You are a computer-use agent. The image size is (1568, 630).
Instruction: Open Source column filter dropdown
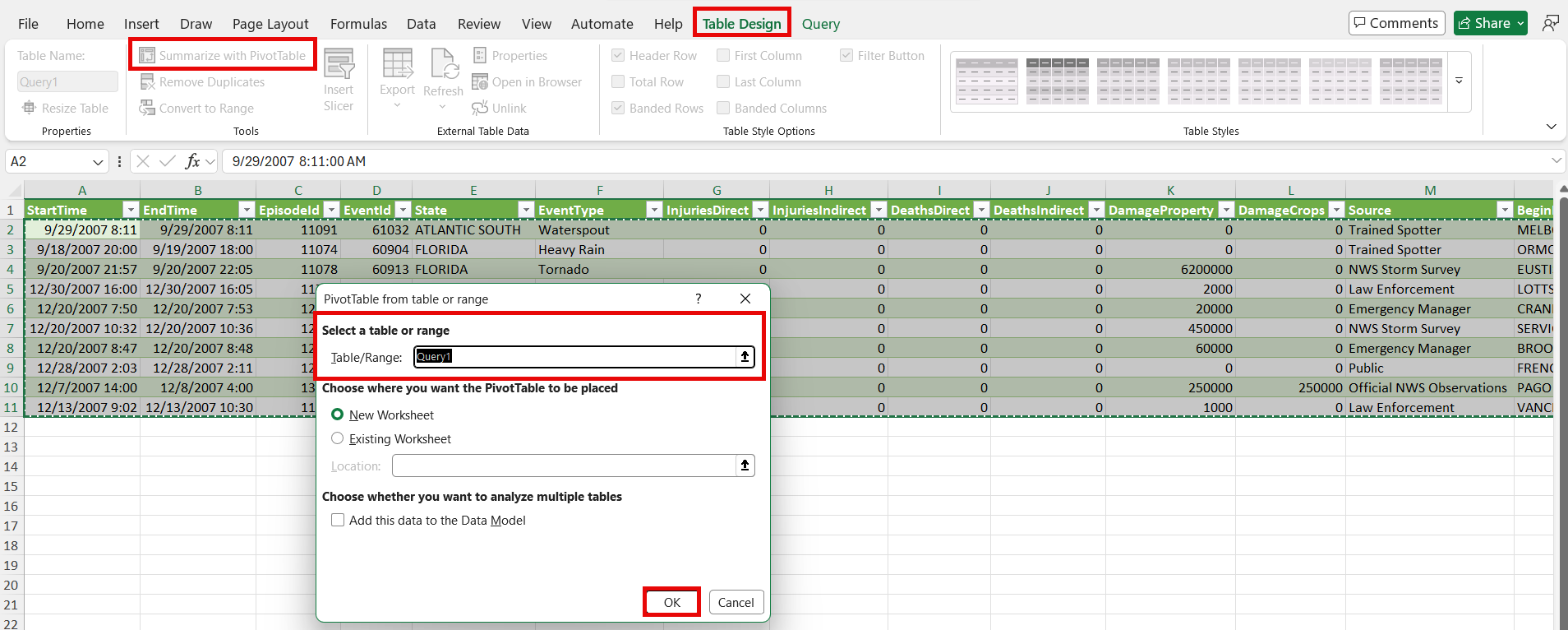(1505, 210)
